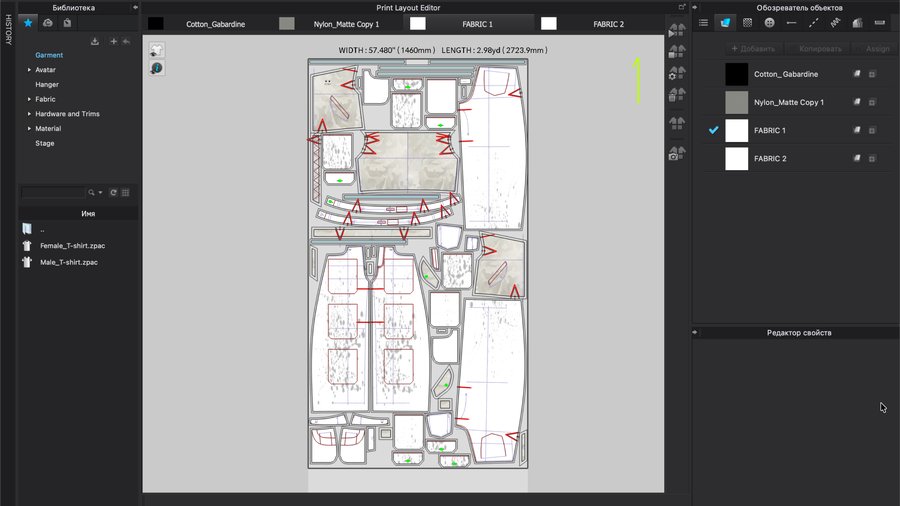This screenshot has height=506, width=900.
Task: Click the camera snapshot icon in the vertical toolbar
Action: [677, 153]
